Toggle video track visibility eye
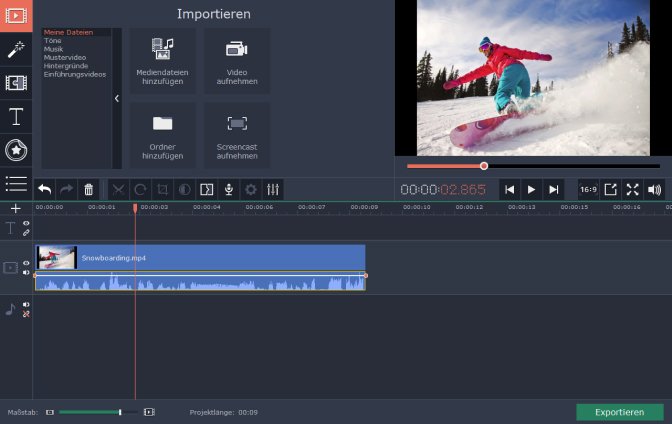This screenshot has height=424, width=672. click(26, 263)
